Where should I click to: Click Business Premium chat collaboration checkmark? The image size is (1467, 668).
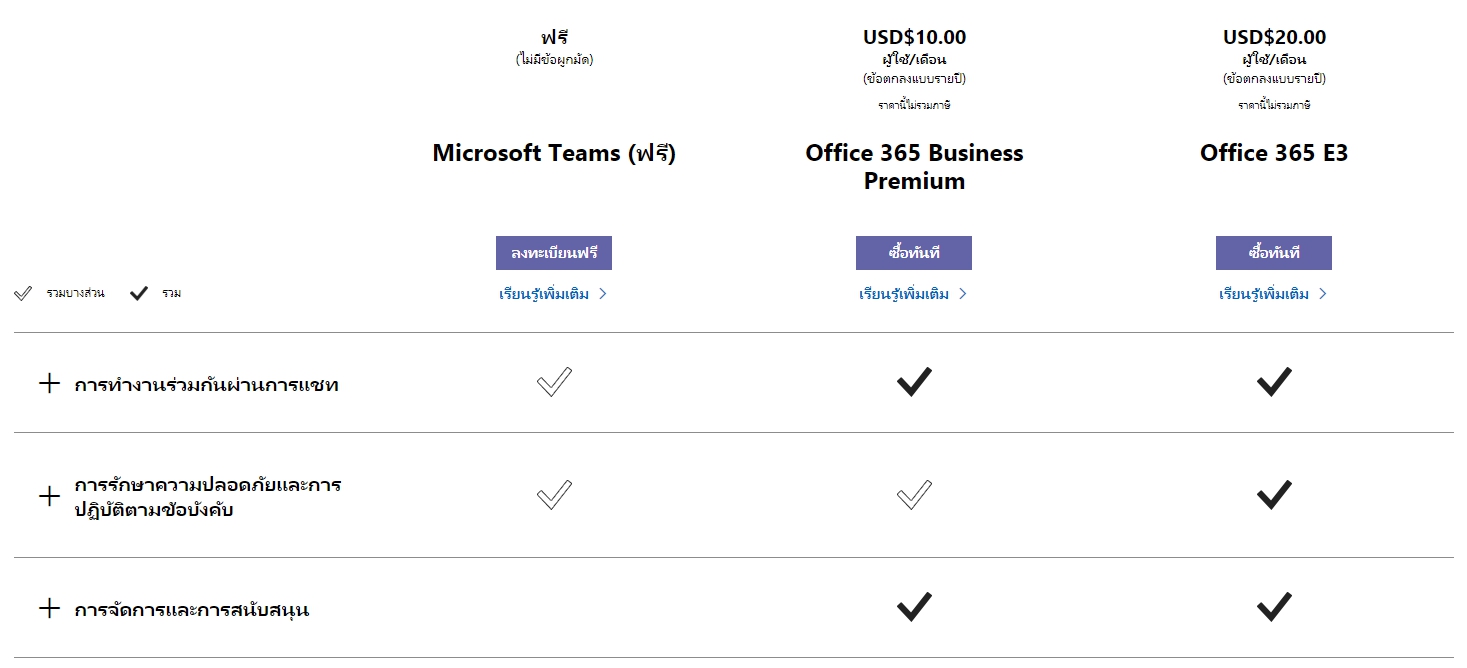tap(914, 382)
